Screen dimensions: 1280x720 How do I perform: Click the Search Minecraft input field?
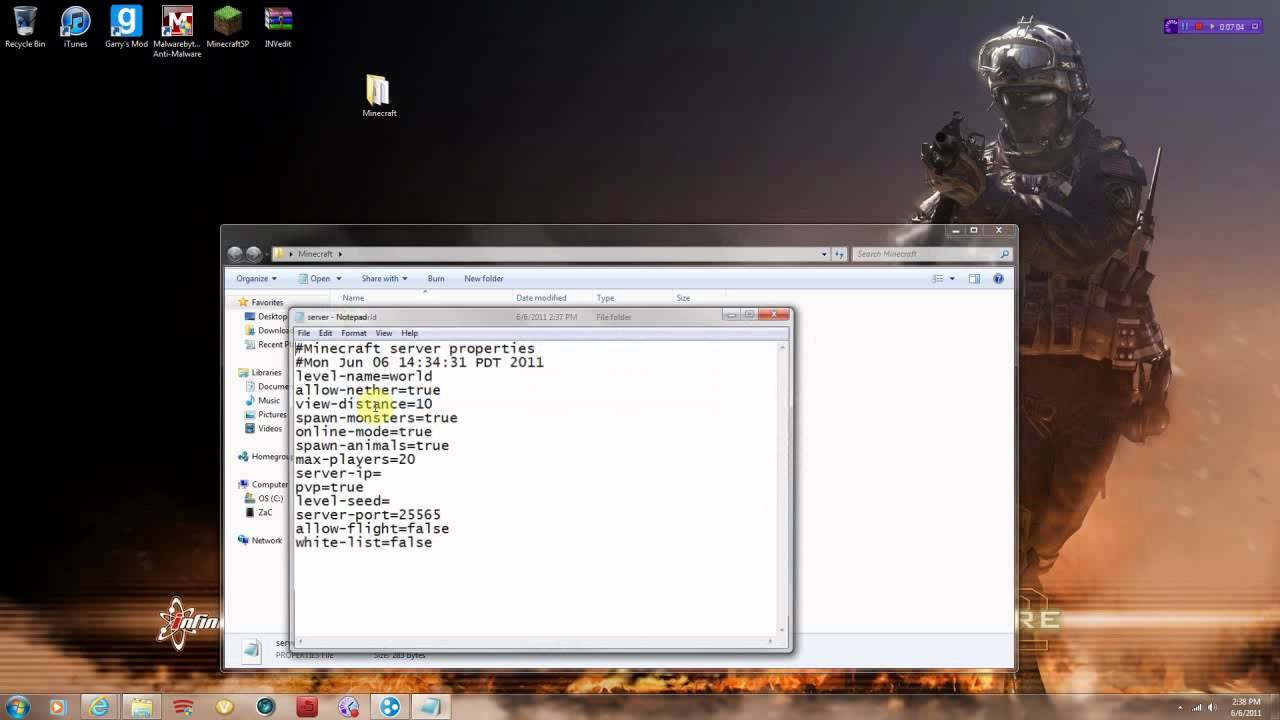pyautogui.click(x=925, y=254)
